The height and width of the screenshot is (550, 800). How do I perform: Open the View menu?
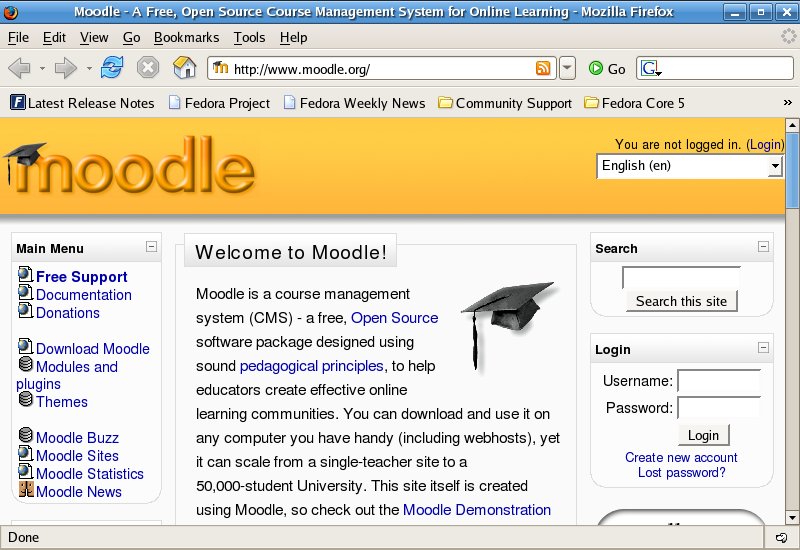pyautogui.click(x=94, y=37)
